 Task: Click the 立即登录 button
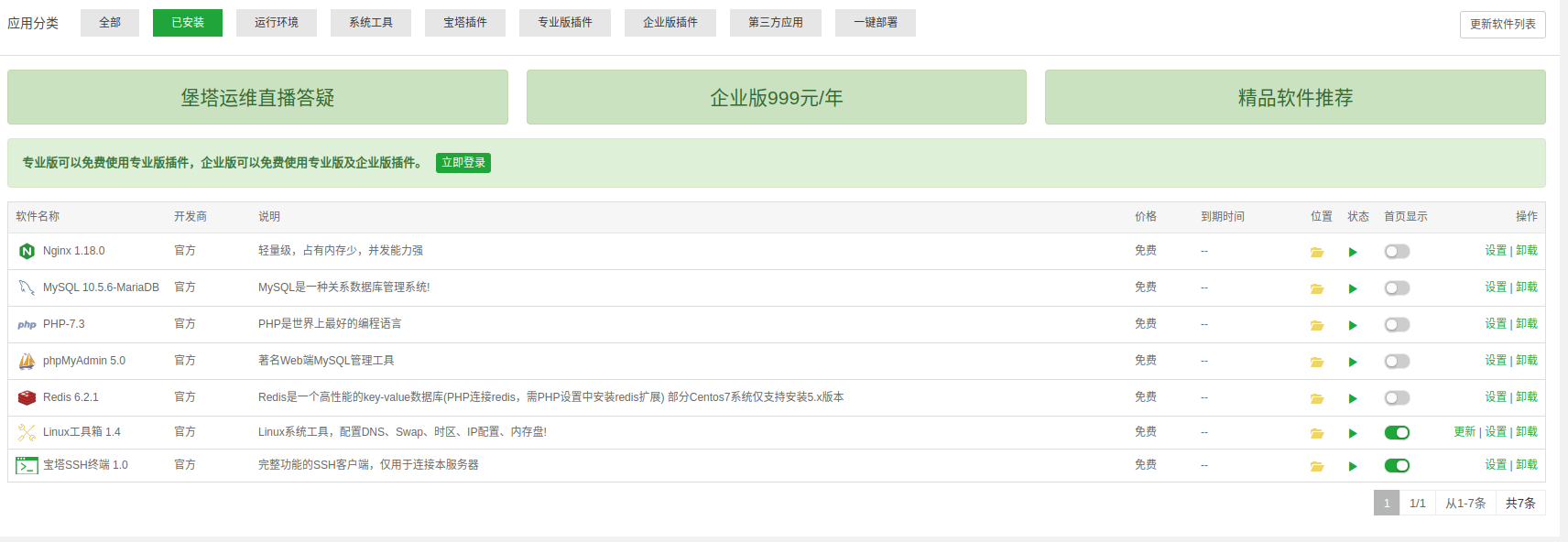[463, 162]
